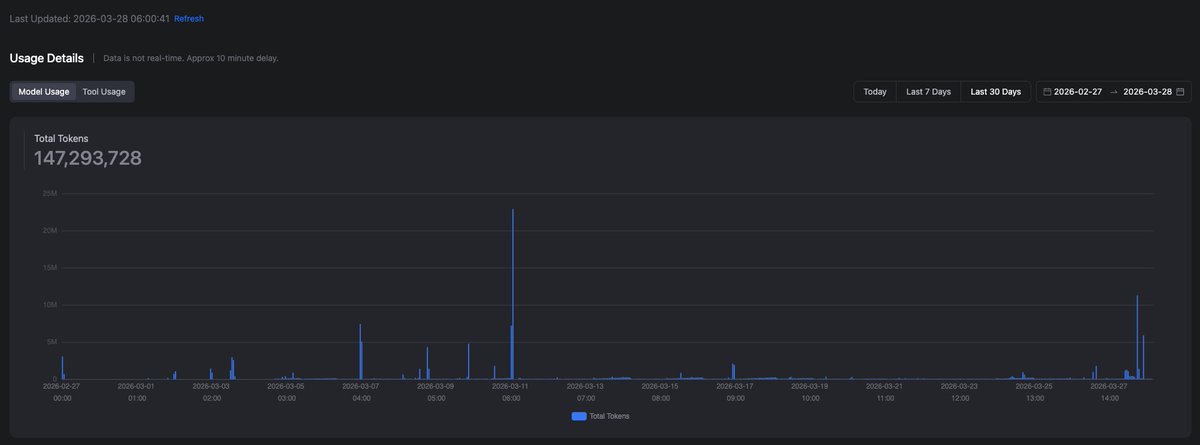Switch to the Model Usage tab

[x=44, y=91]
